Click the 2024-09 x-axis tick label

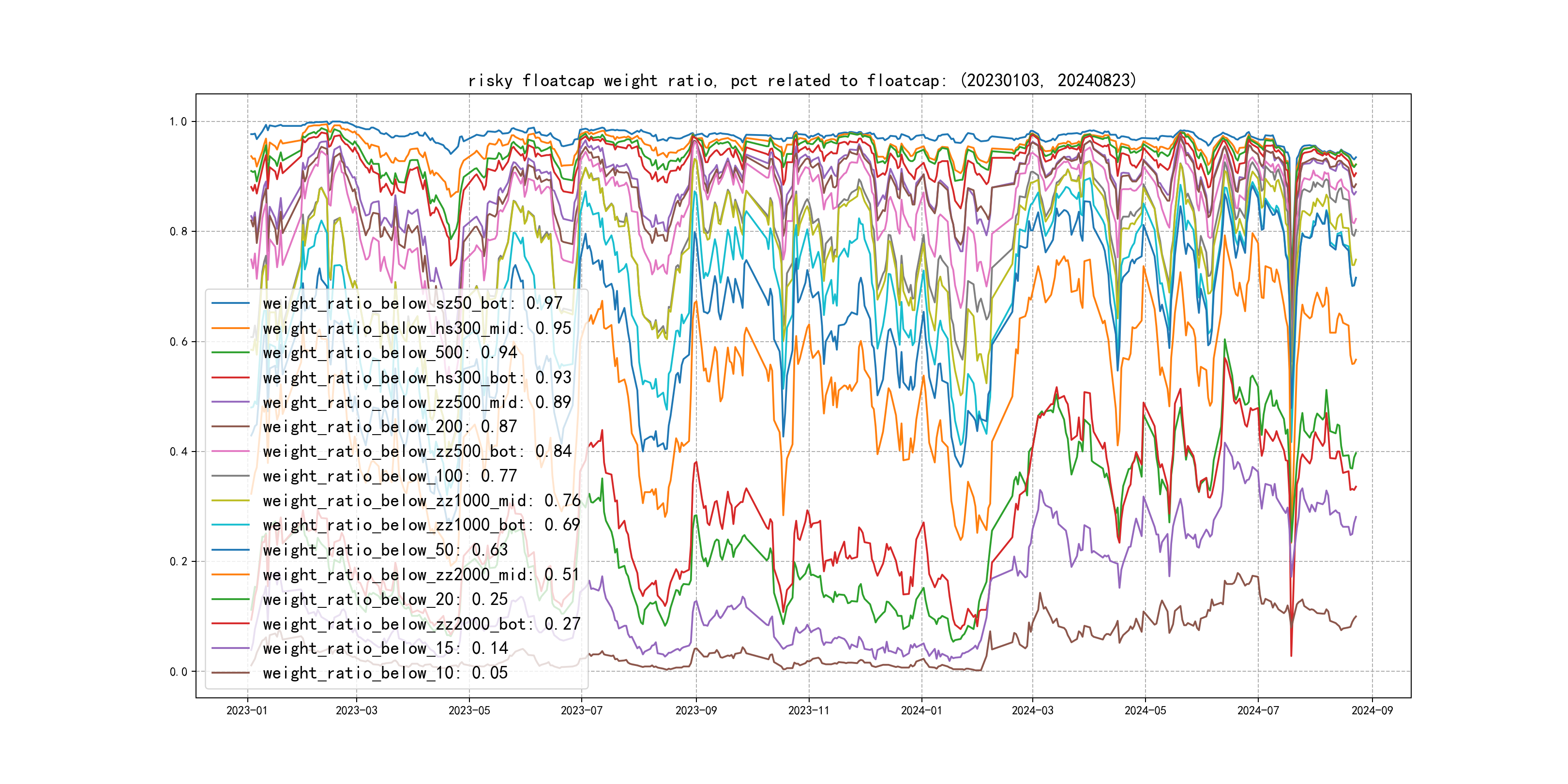point(1372,710)
